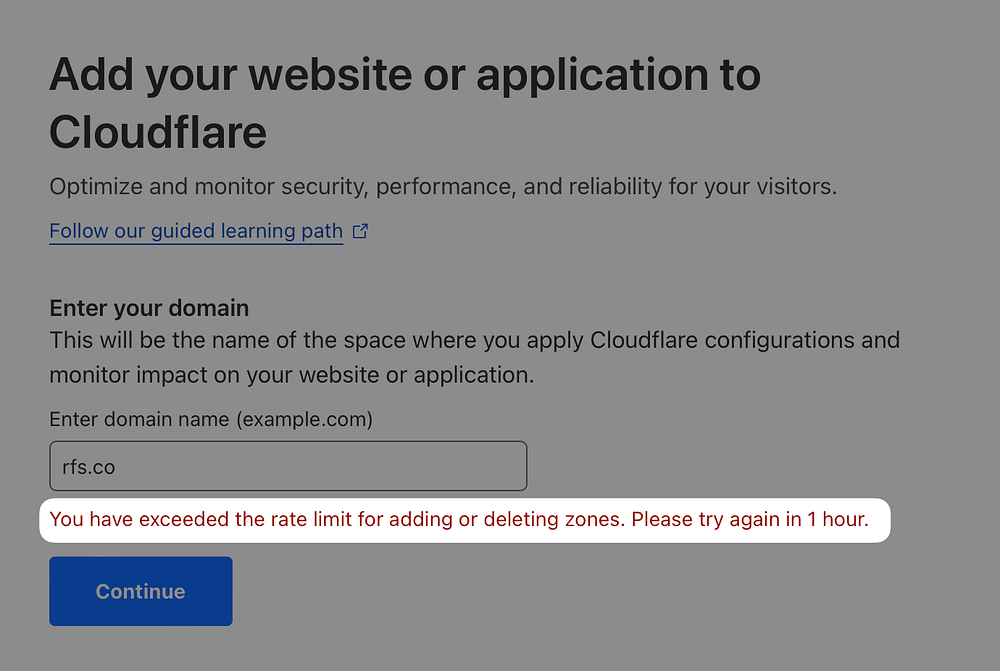Open the guided learning path link
The image size is (1000, 671).
(196, 231)
